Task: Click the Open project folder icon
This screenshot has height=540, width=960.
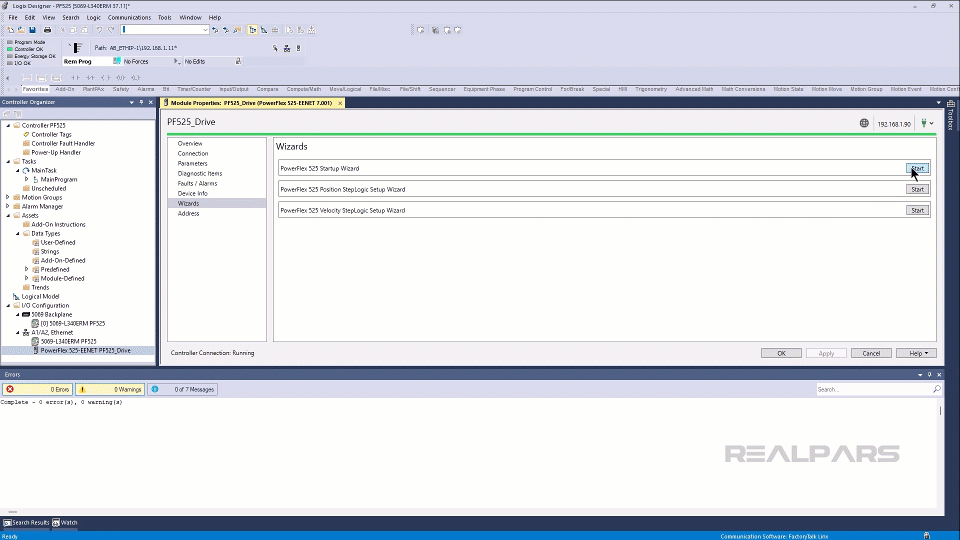Action: [x=21, y=29]
